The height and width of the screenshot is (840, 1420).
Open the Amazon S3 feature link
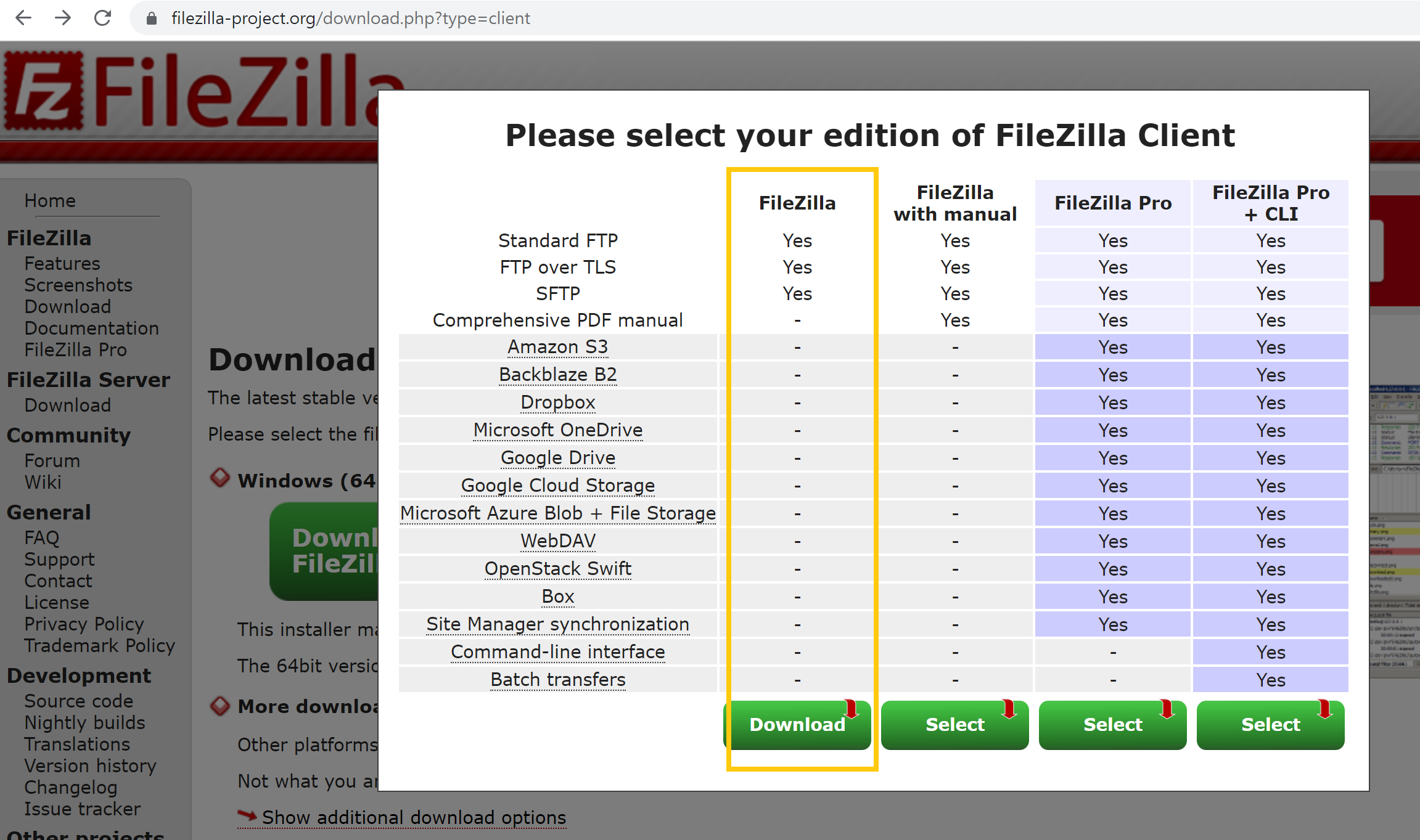coord(557,347)
